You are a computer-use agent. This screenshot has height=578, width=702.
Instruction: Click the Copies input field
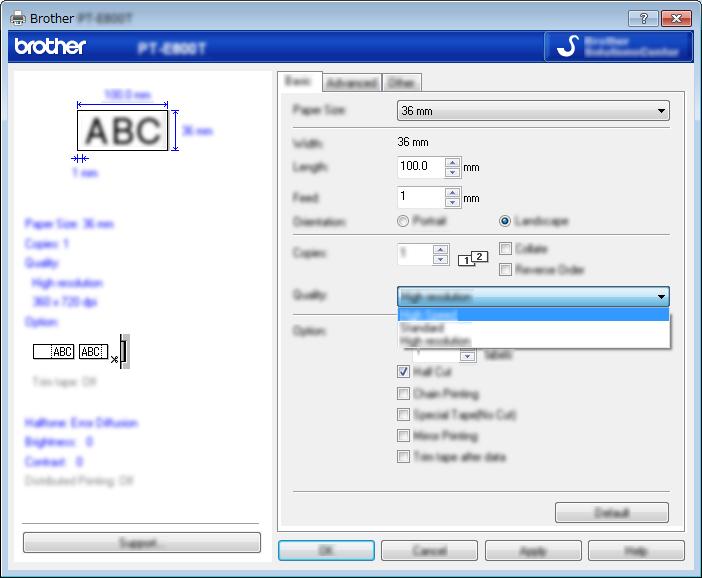(x=415, y=255)
